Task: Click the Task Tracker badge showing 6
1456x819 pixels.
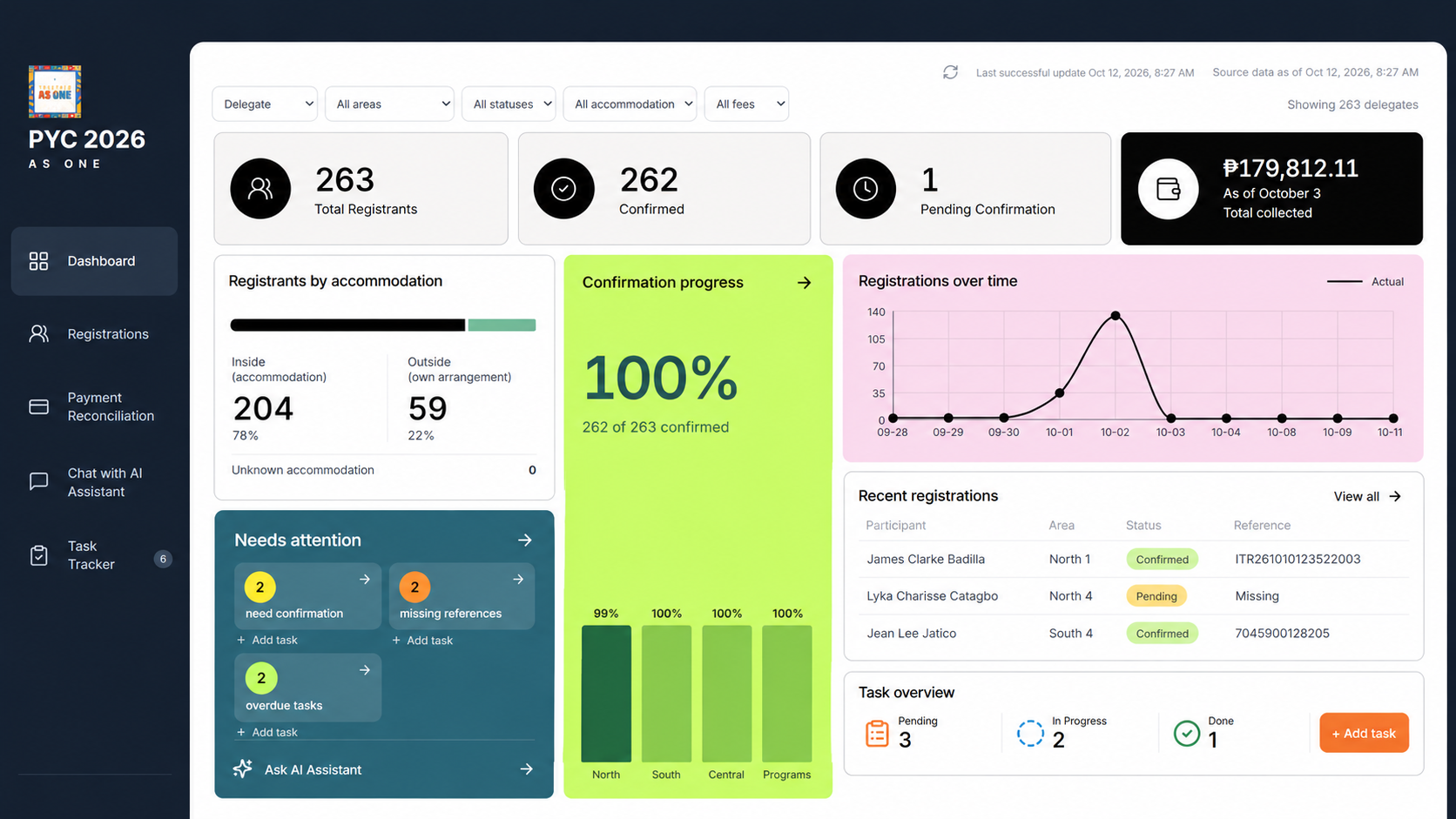Action: point(163,559)
